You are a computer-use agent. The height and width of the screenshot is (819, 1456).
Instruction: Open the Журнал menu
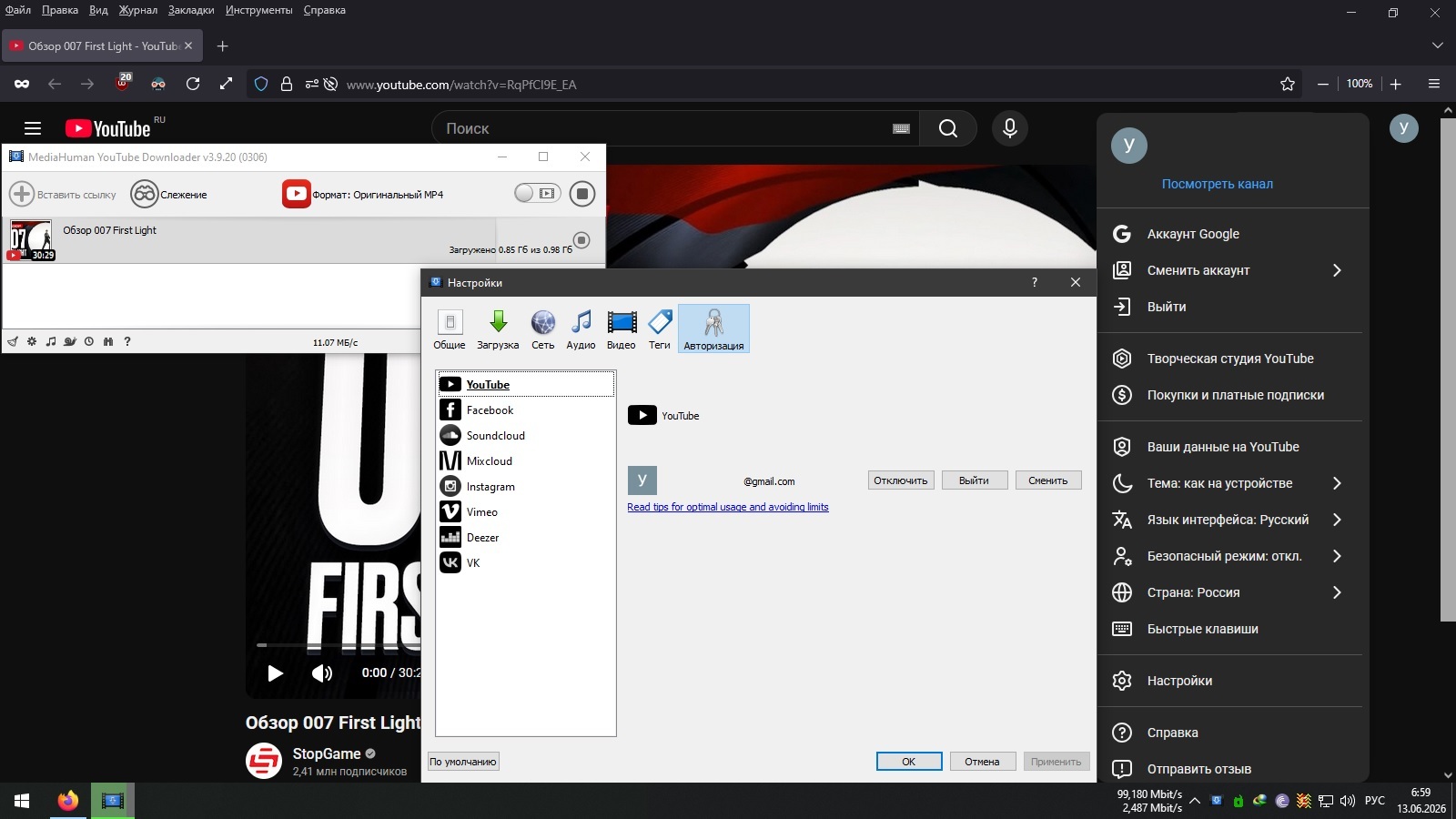click(x=138, y=10)
